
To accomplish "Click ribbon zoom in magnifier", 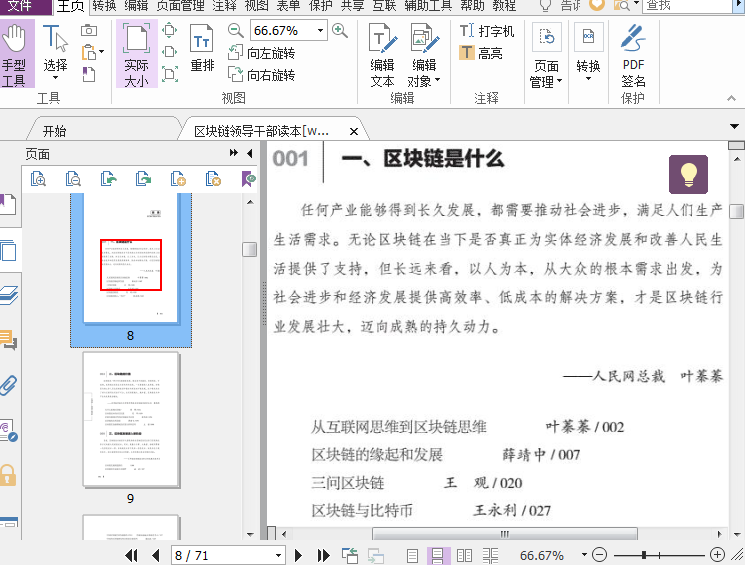I will 340,30.
